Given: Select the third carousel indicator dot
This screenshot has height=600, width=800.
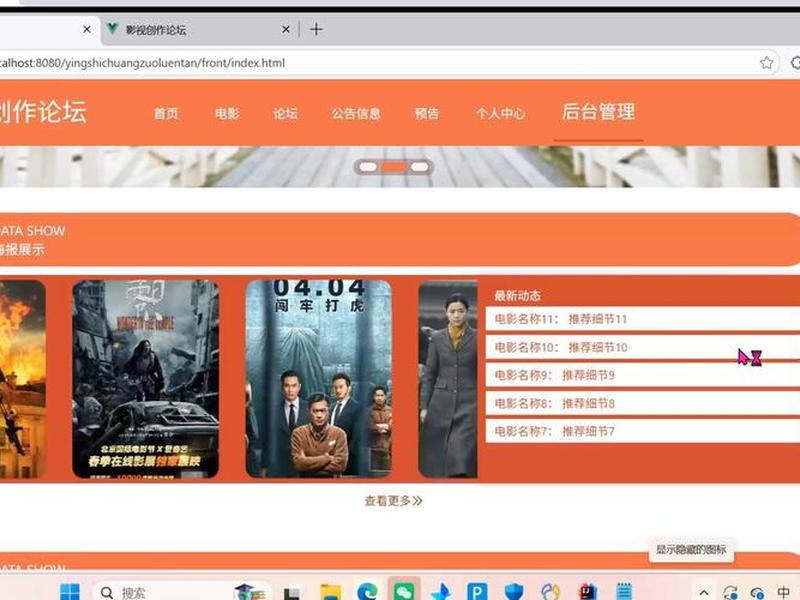Looking at the screenshot, I should pos(420,167).
